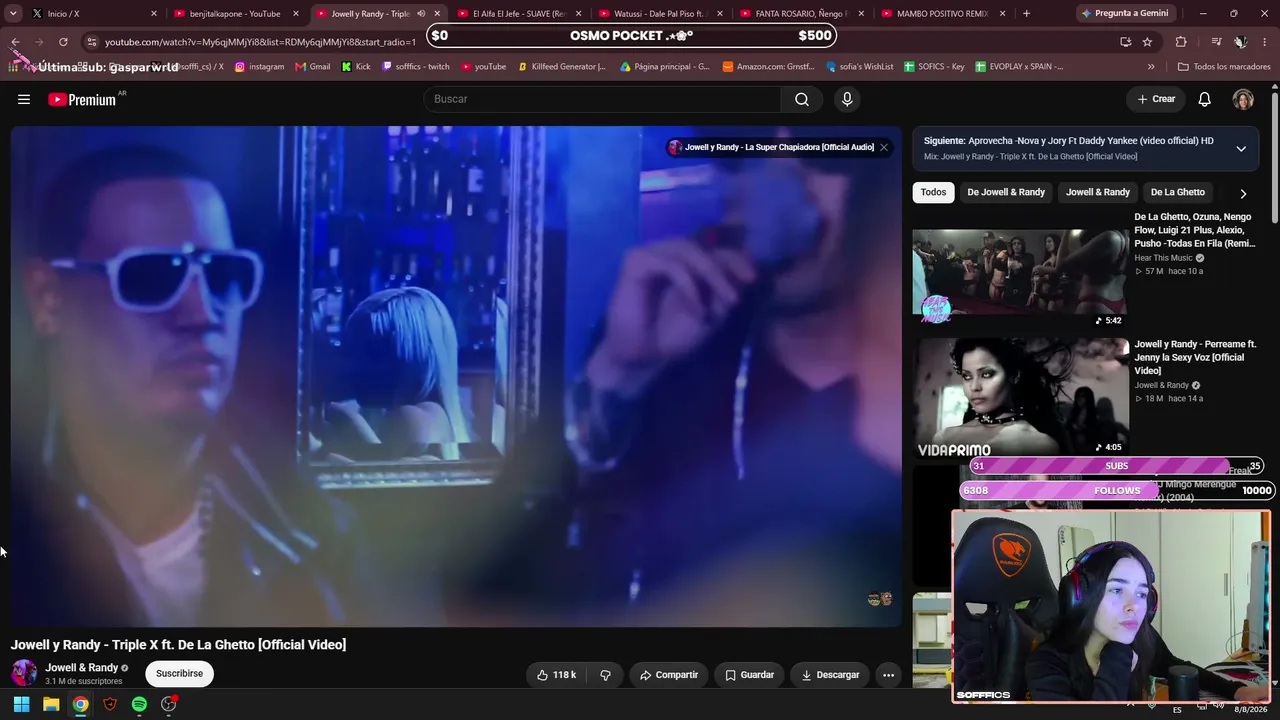Open the YouTube guide hamburger menu

(x=24, y=99)
